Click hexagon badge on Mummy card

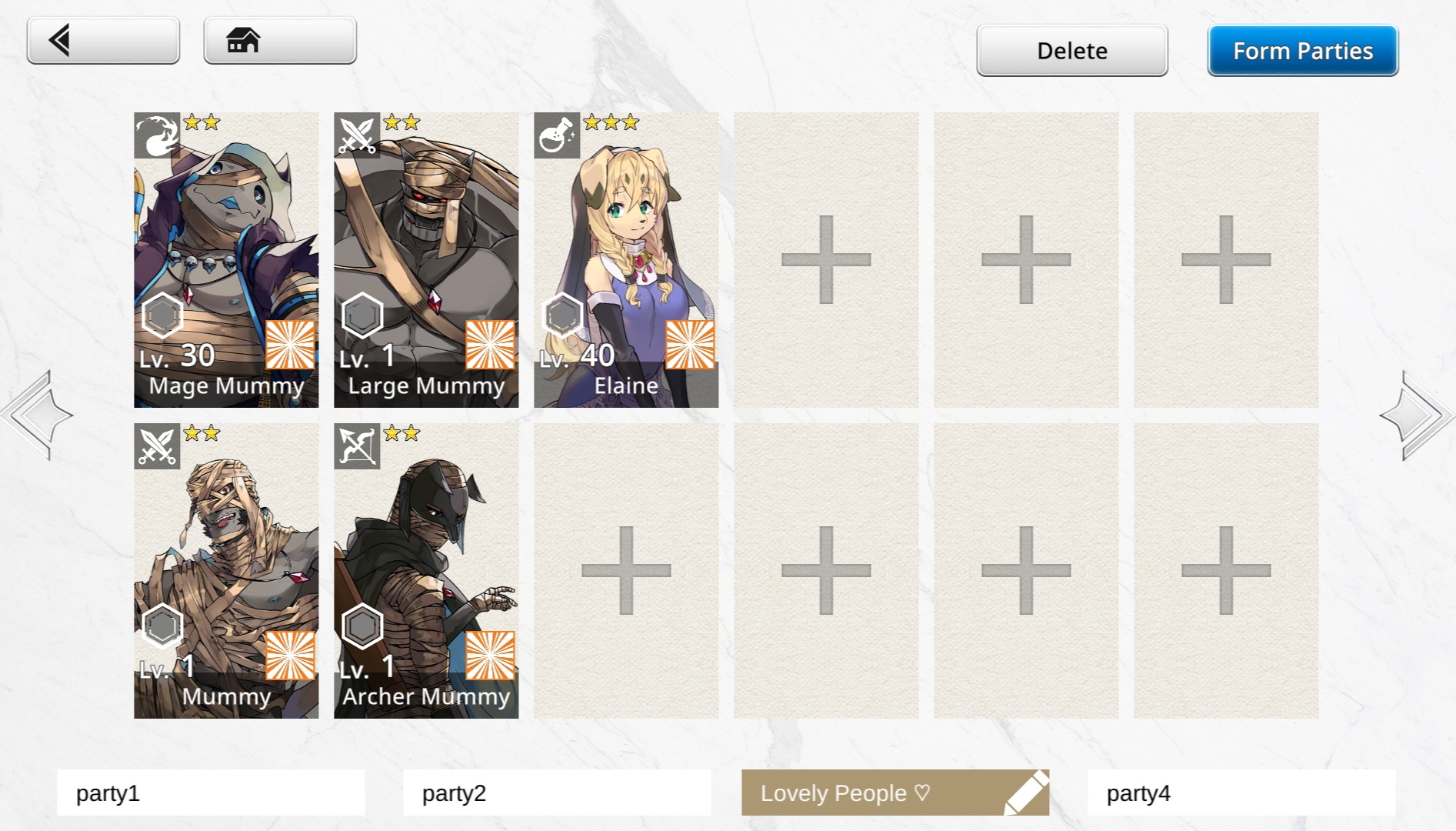[x=162, y=626]
